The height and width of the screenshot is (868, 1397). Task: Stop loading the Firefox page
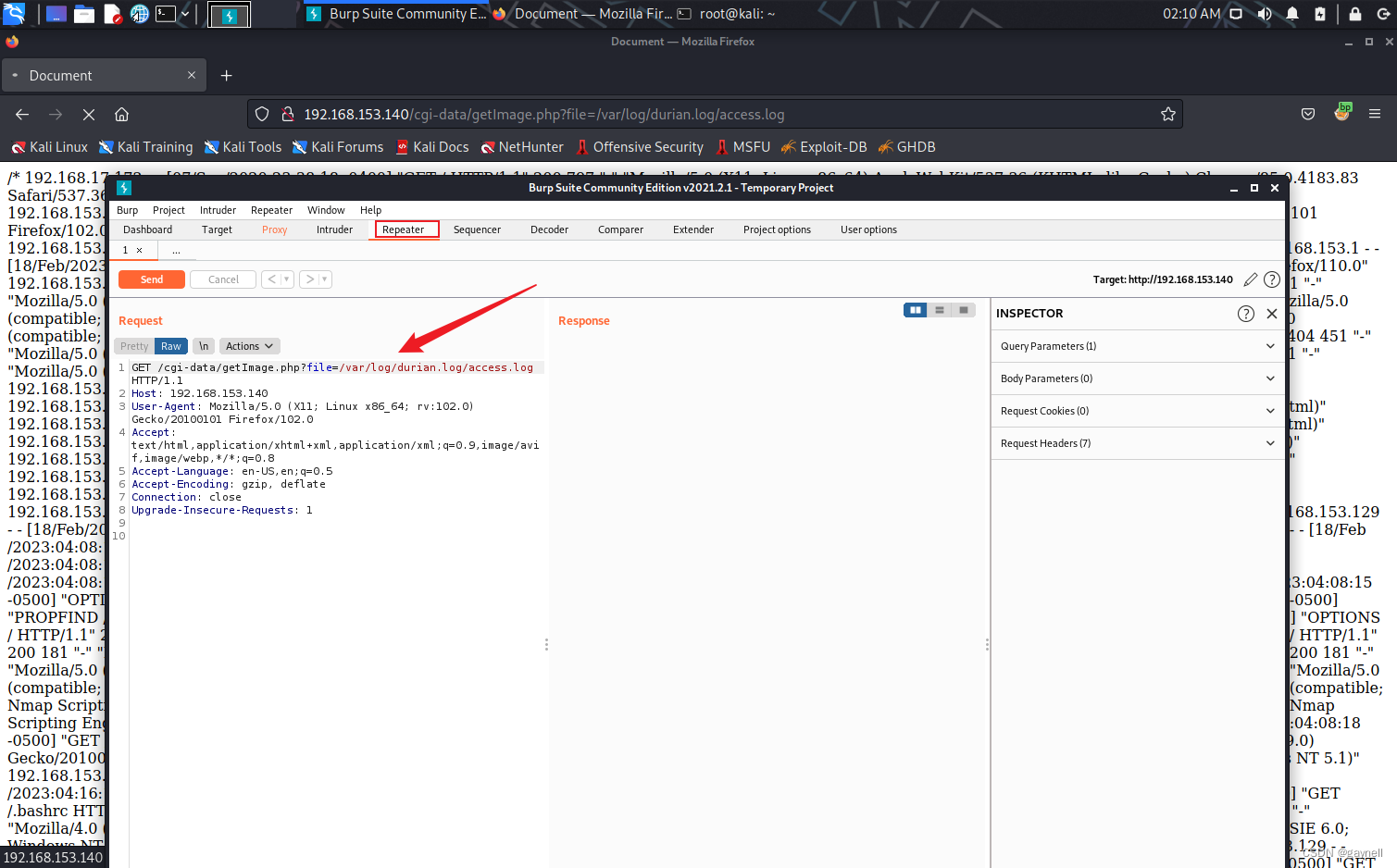(x=89, y=114)
